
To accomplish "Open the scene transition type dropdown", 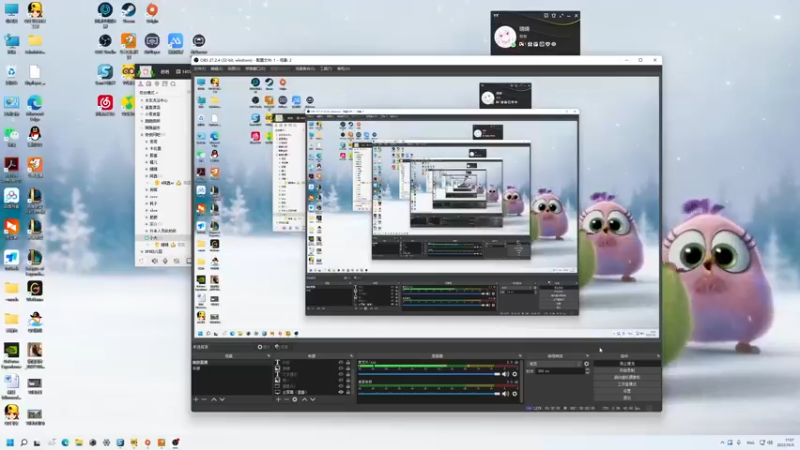I will click(x=554, y=364).
